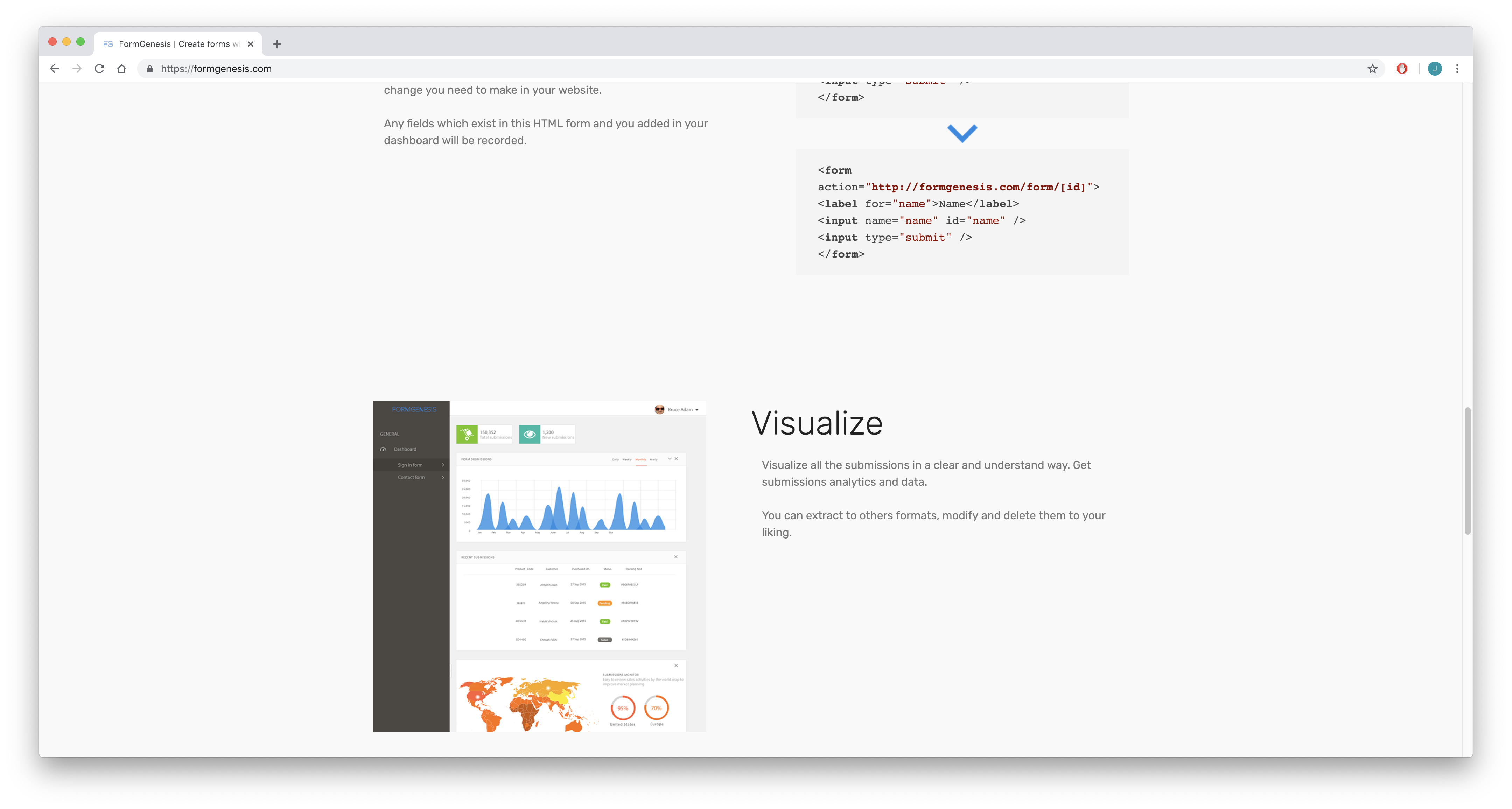Click the red Opera-style extension icon
1512x809 pixels.
1402,69
